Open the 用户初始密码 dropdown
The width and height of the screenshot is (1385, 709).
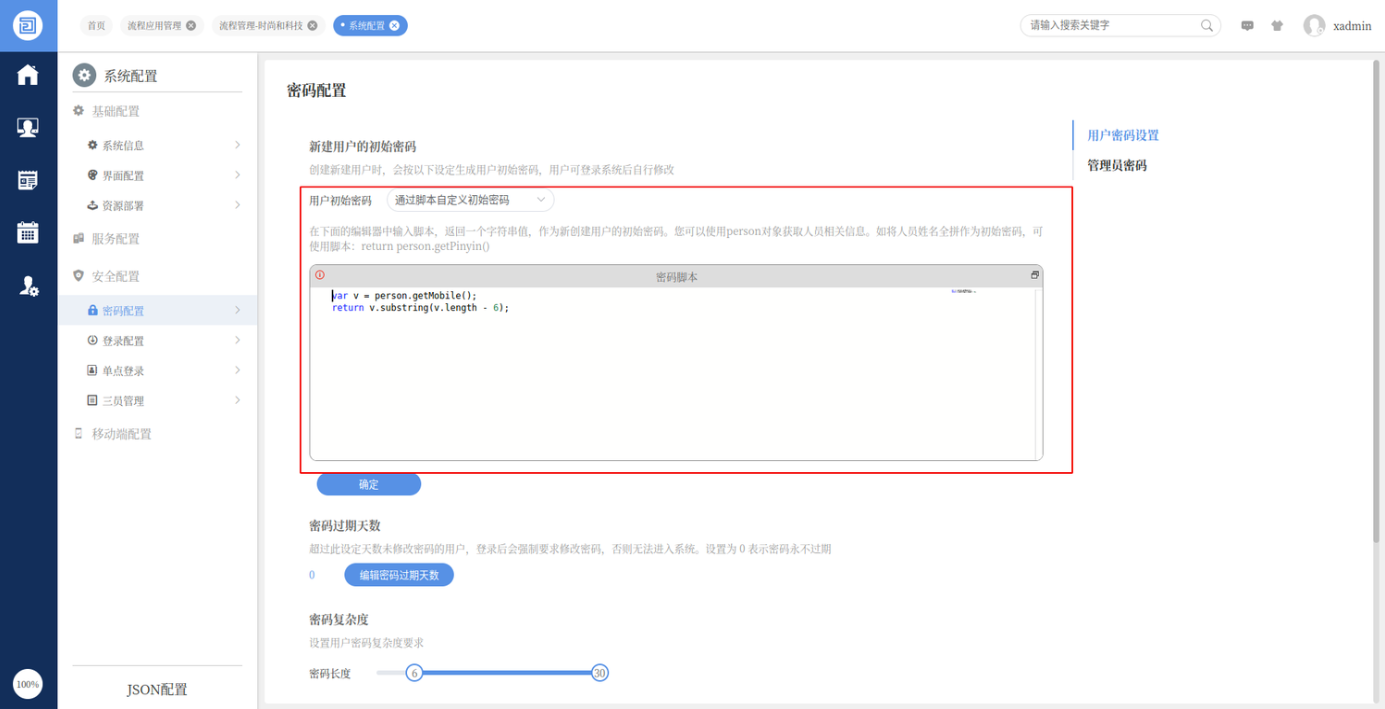coord(470,200)
